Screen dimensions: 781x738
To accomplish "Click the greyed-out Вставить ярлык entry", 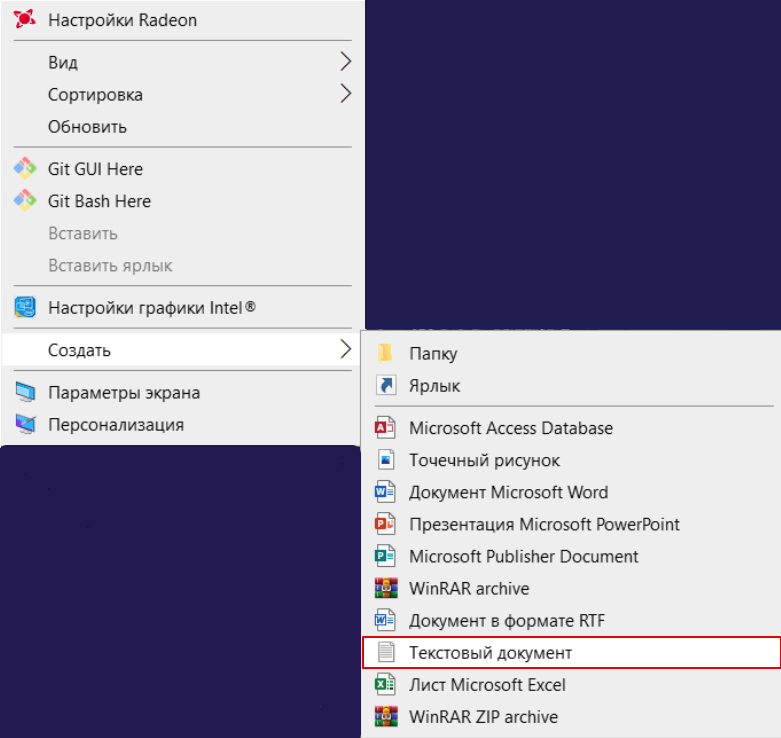I will pyautogui.click(x=181, y=265).
